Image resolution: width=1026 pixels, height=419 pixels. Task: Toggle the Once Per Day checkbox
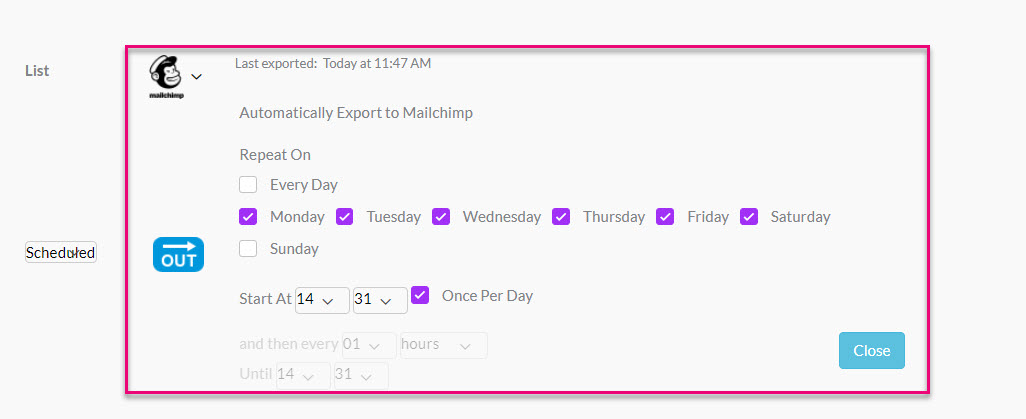coord(420,295)
